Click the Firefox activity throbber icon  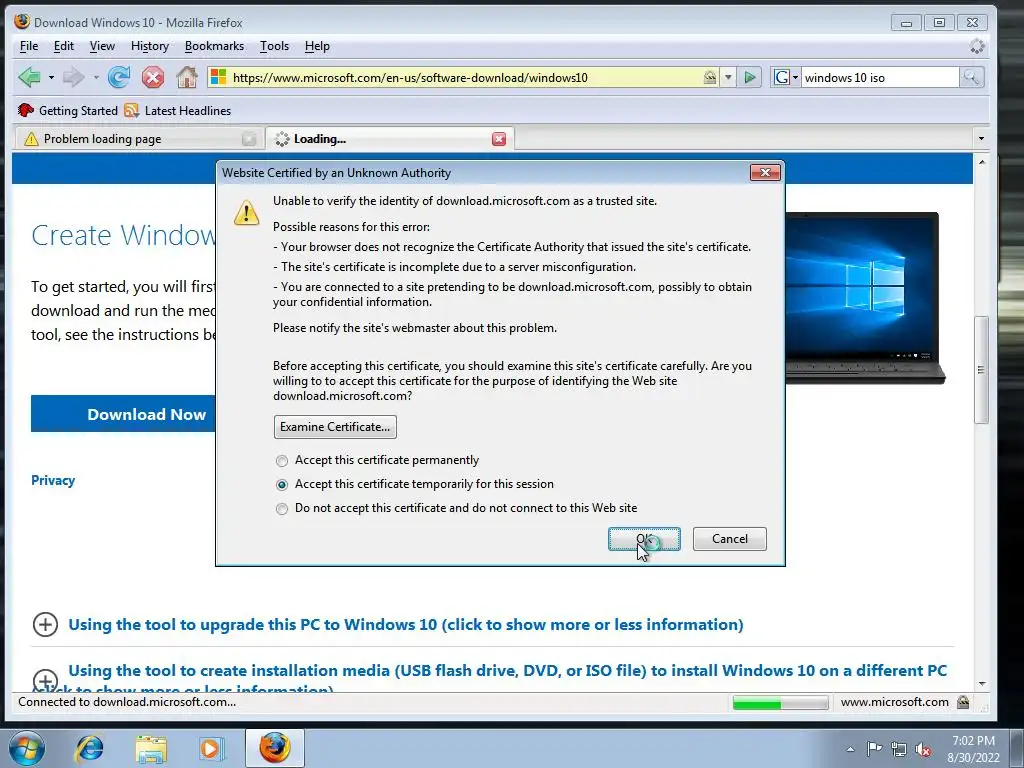pos(977,46)
